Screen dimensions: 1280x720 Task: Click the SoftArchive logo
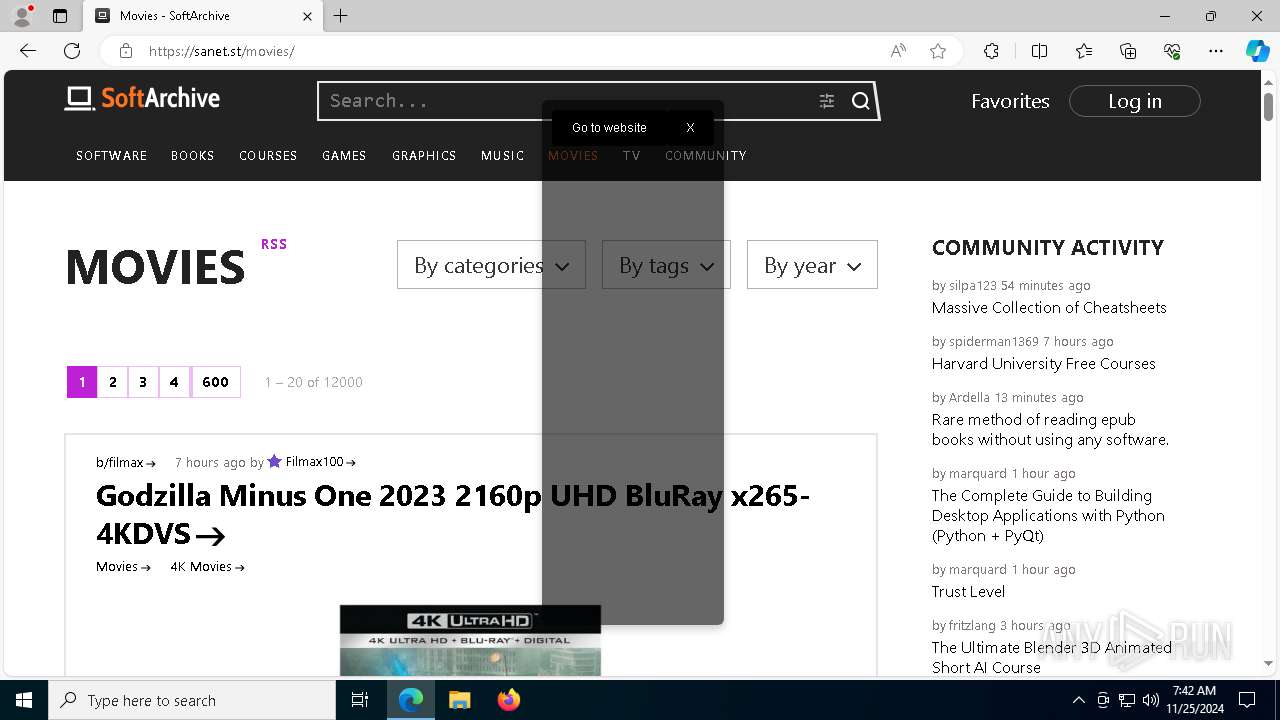[x=142, y=98]
